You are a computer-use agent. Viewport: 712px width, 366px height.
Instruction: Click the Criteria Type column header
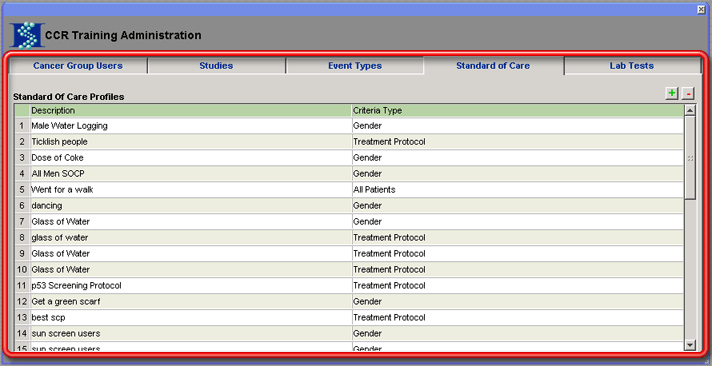coord(518,111)
